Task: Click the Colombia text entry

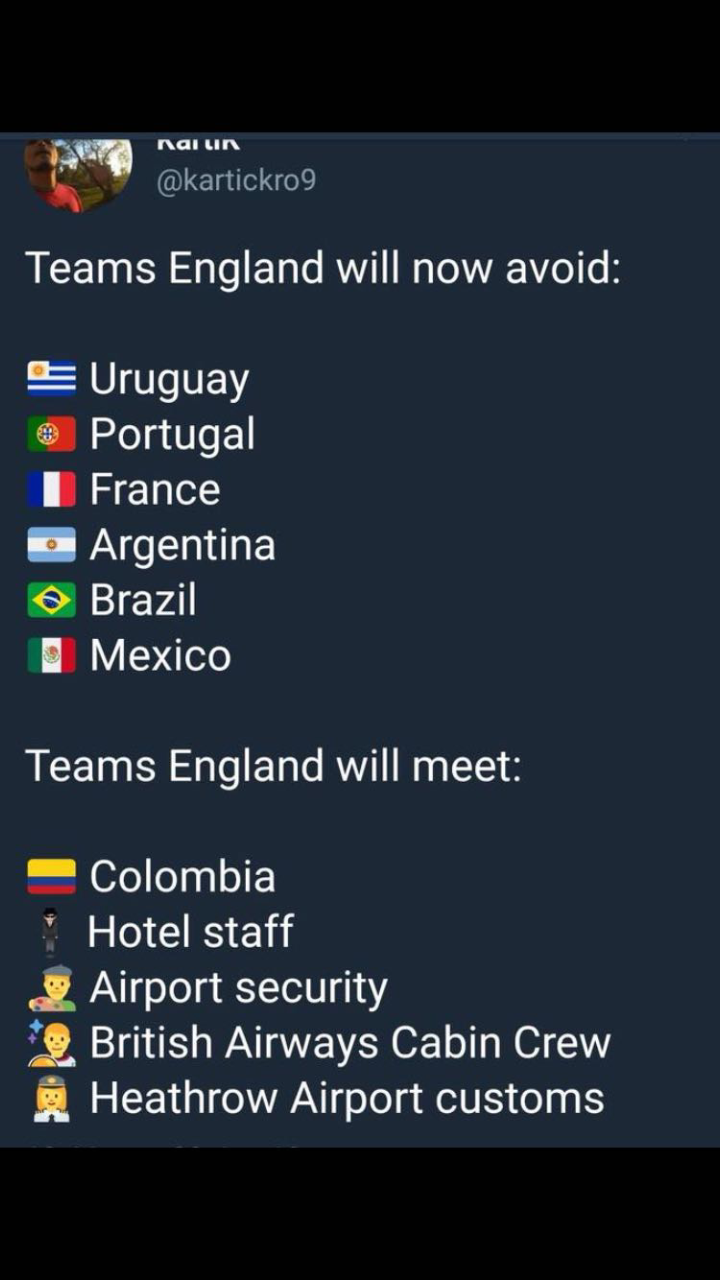Action: [x=182, y=876]
